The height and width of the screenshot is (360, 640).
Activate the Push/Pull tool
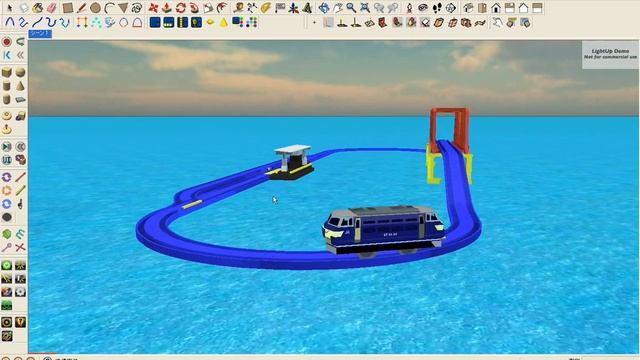click(167, 8)
